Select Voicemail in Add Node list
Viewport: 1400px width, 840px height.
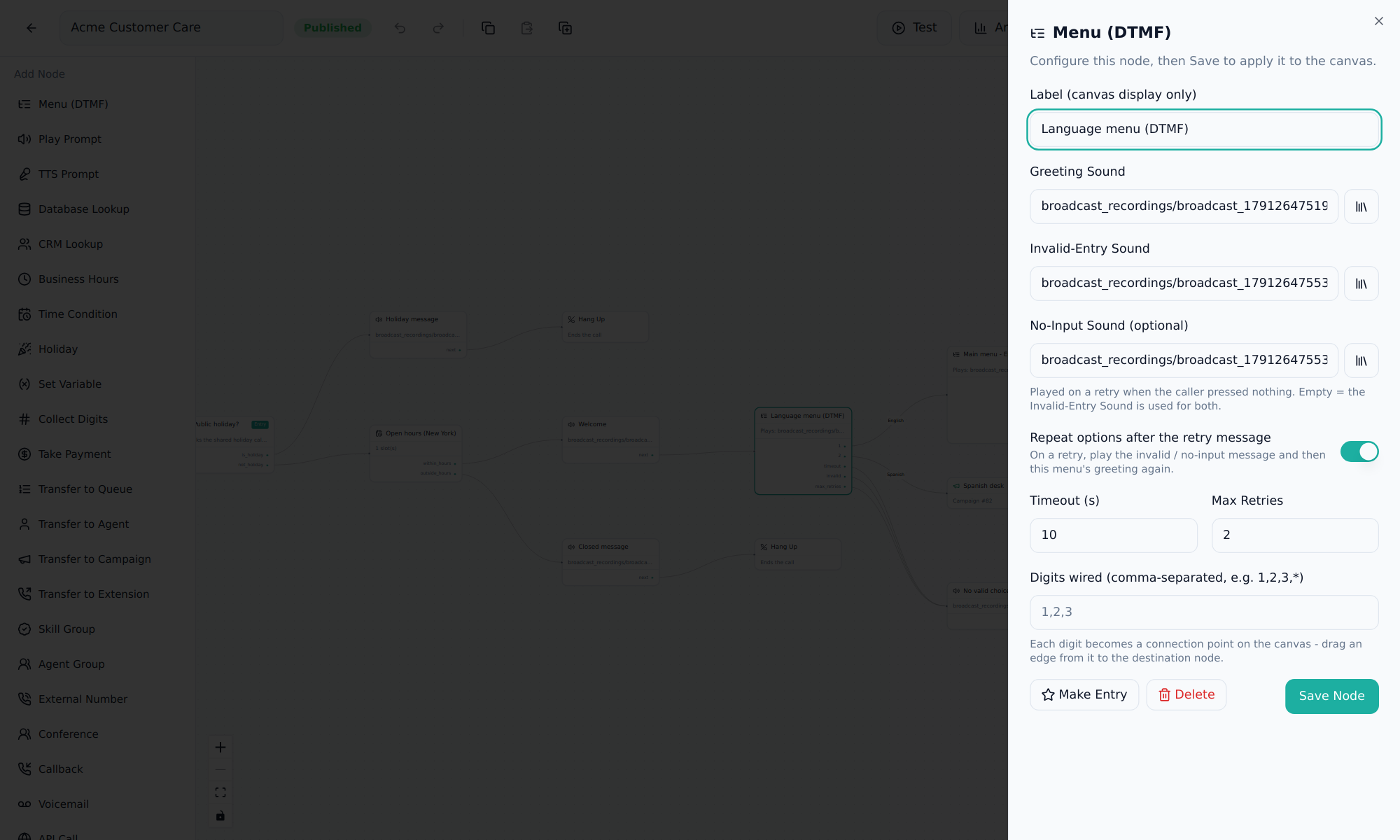98,804
